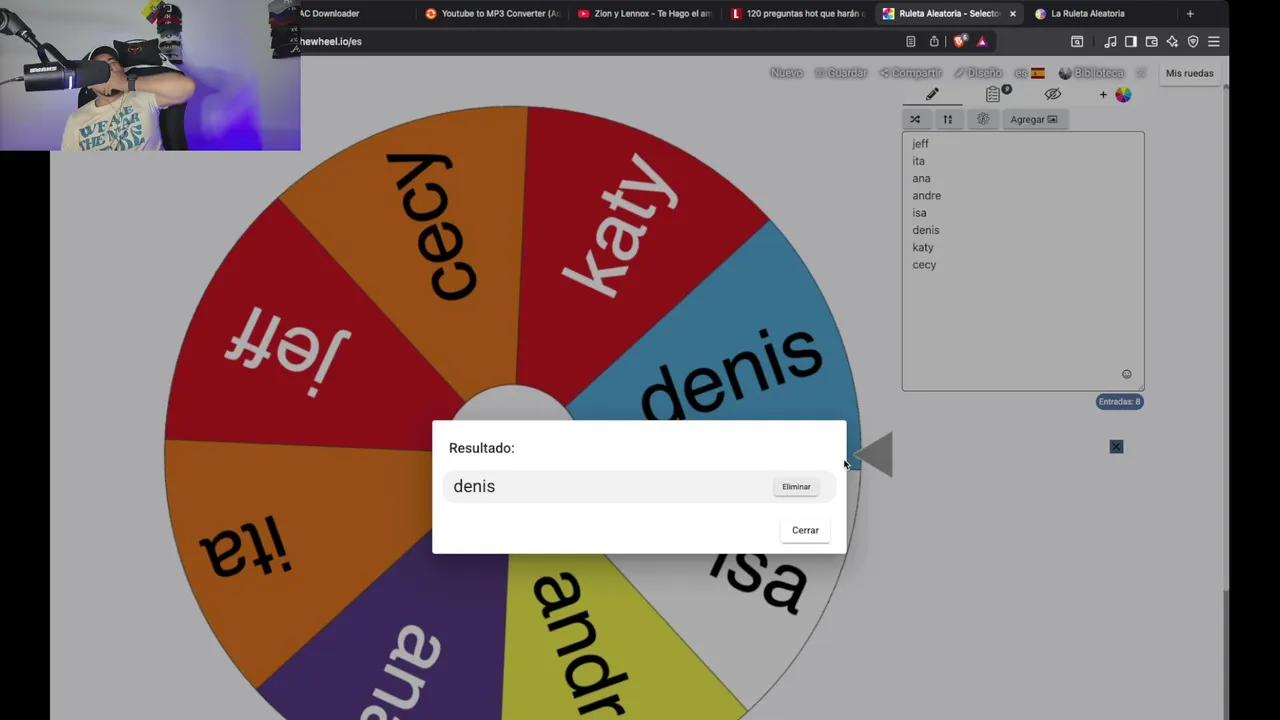Select the result text 'denis' in dialog
This screenshot has height=720, width=1280.
(474, 486)
